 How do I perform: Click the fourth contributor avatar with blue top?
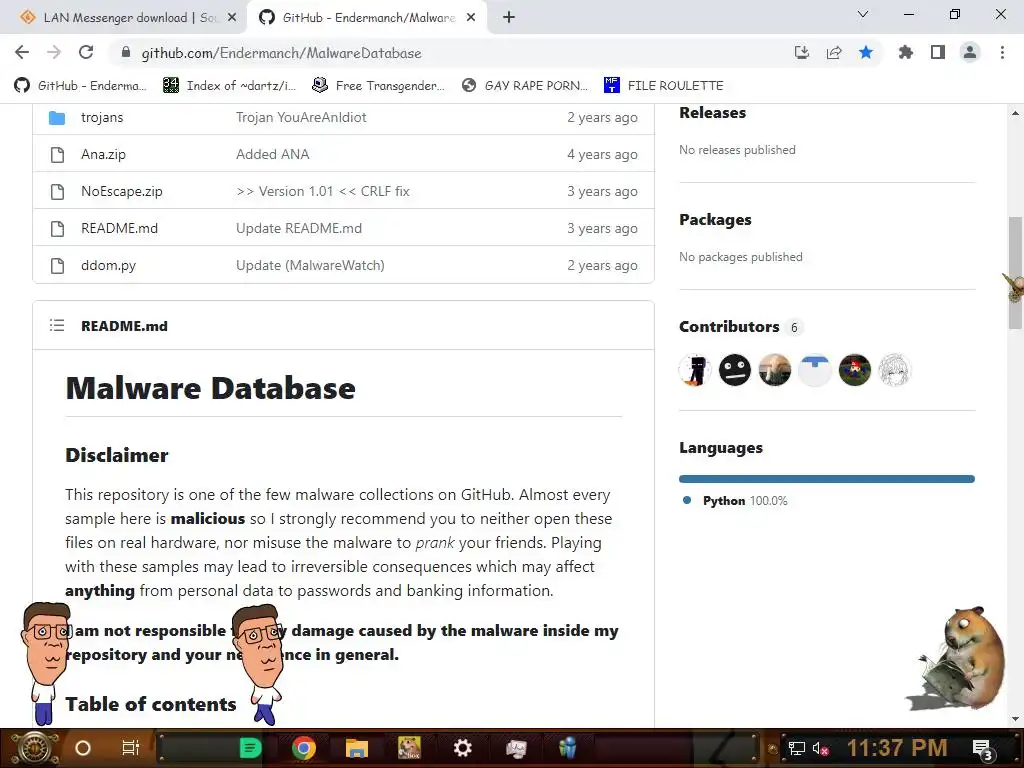tap(814, 370)
